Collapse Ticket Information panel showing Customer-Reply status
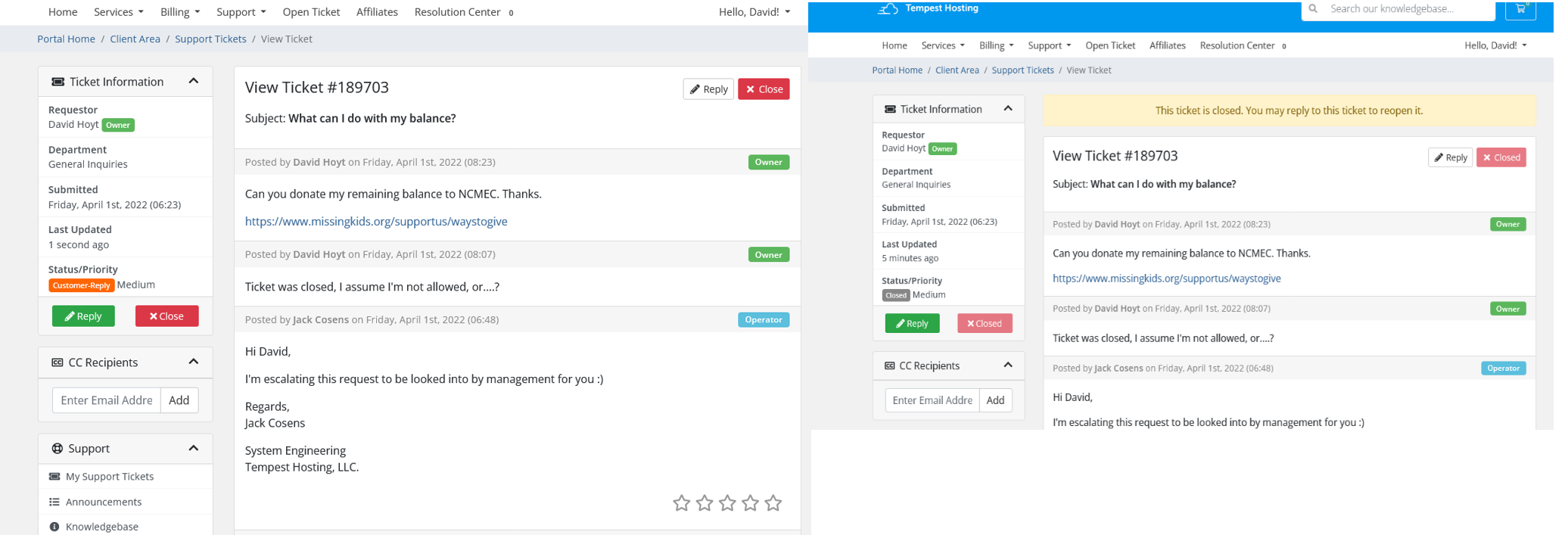 tap(194, 81)
